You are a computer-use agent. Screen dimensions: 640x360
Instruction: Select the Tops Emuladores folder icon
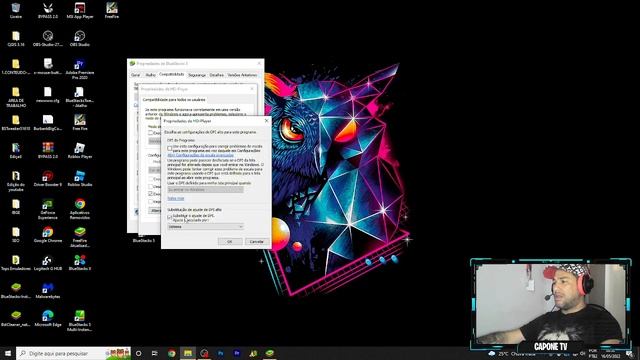point(16,262)
